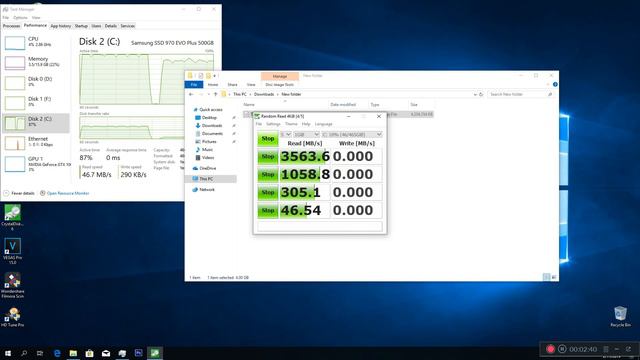The image size is (640, 360).
Task: Refresh the Explorer folder view
Action: 481,94
